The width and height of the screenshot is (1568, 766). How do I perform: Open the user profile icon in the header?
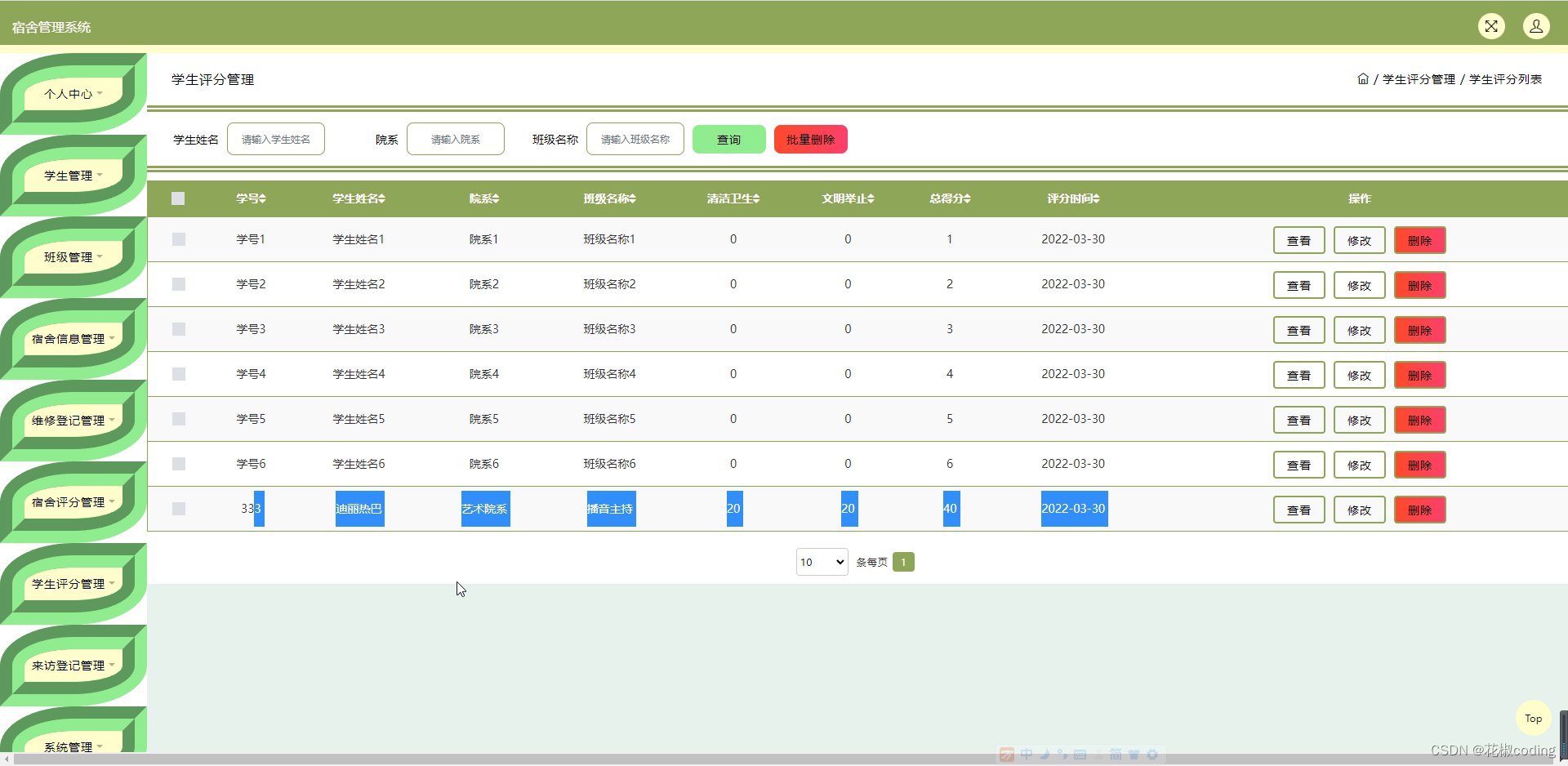click(1538, 25)
